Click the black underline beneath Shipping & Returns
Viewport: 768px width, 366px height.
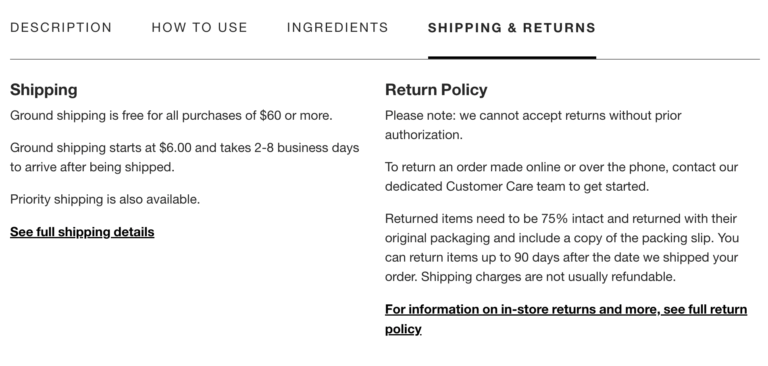click(512, 57)
